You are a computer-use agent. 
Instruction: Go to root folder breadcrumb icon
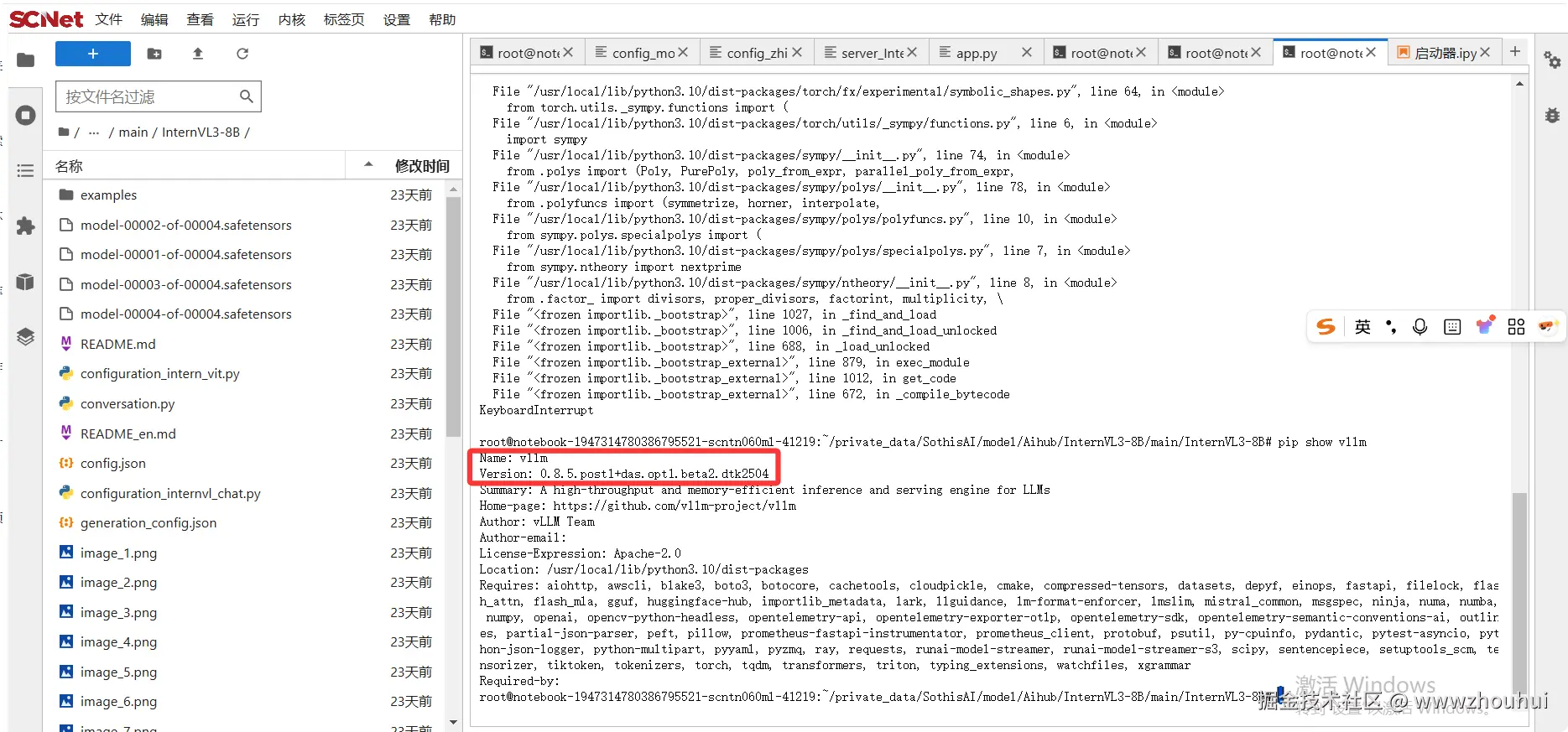point(64,132)
